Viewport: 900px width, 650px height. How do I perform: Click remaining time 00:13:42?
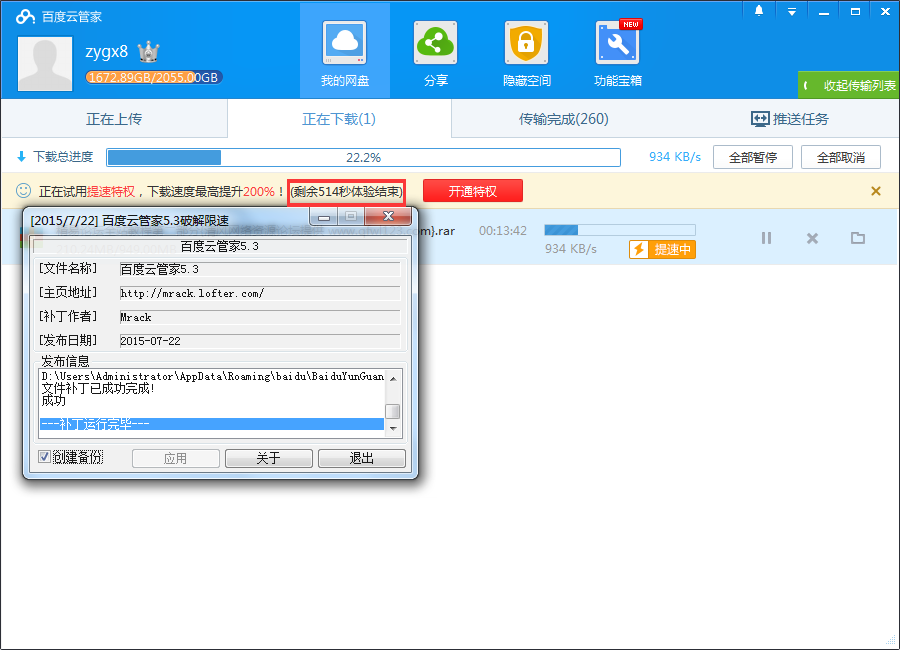pyautogui.click(x=503, y=231)
